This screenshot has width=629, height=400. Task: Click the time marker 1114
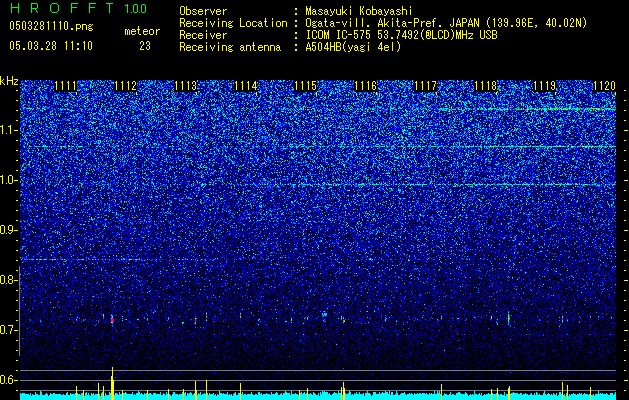pos(246,86)
